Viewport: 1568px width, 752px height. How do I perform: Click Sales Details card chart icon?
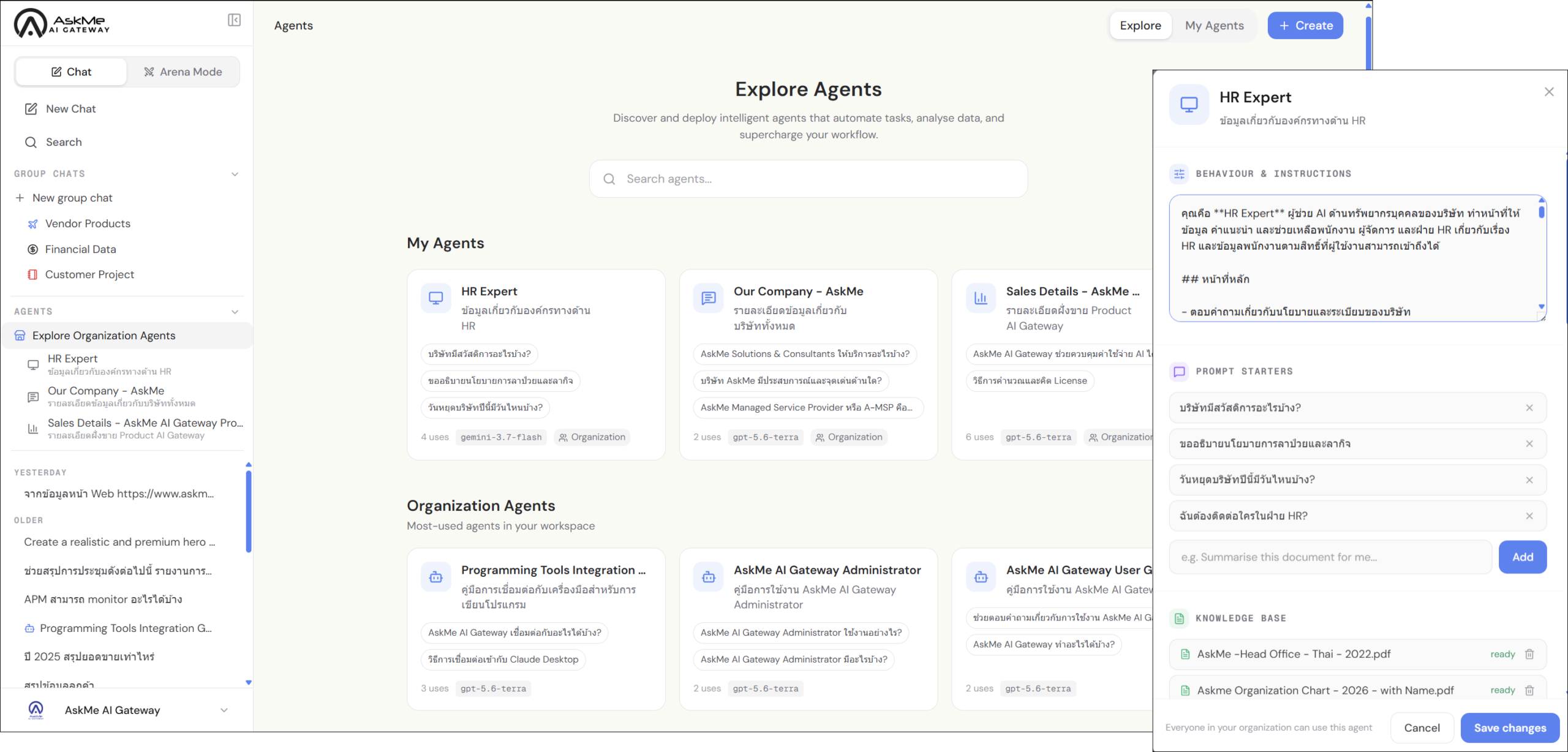pos(981,298)
